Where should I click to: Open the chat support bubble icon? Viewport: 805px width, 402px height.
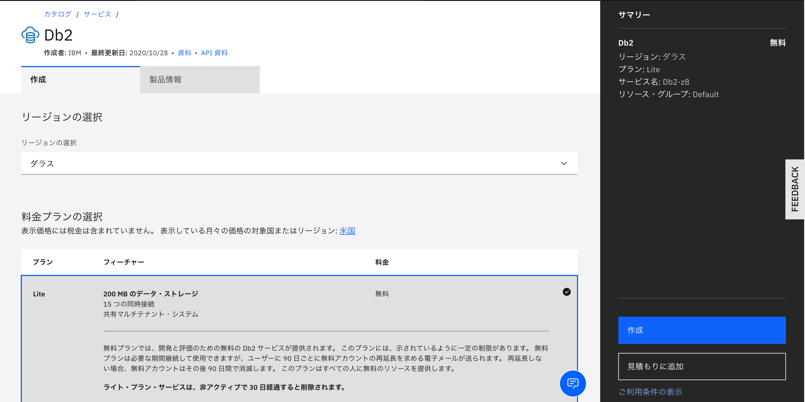[572, 383]
